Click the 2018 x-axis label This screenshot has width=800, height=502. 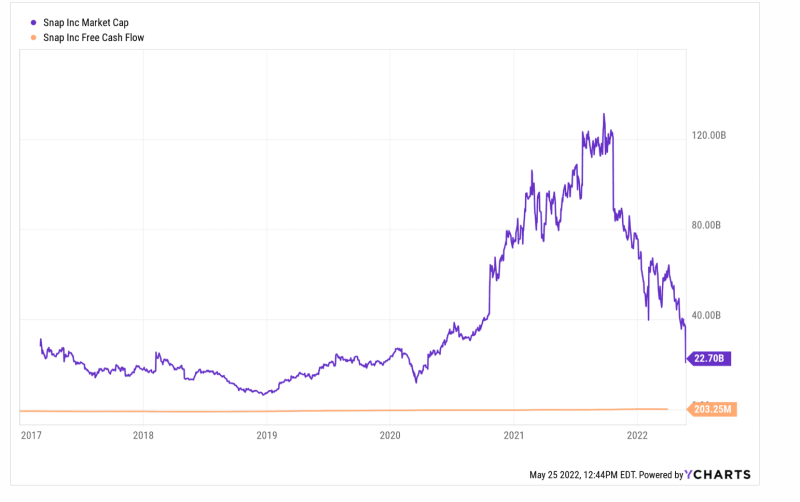(143, 435)
